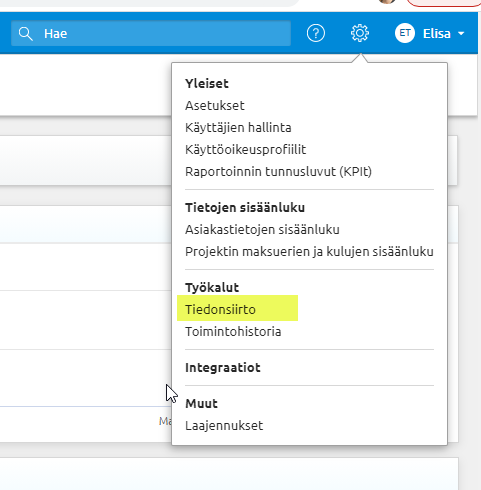481x490 pixels.
Task: Click the Muut section heading
Action: (201, 403)
